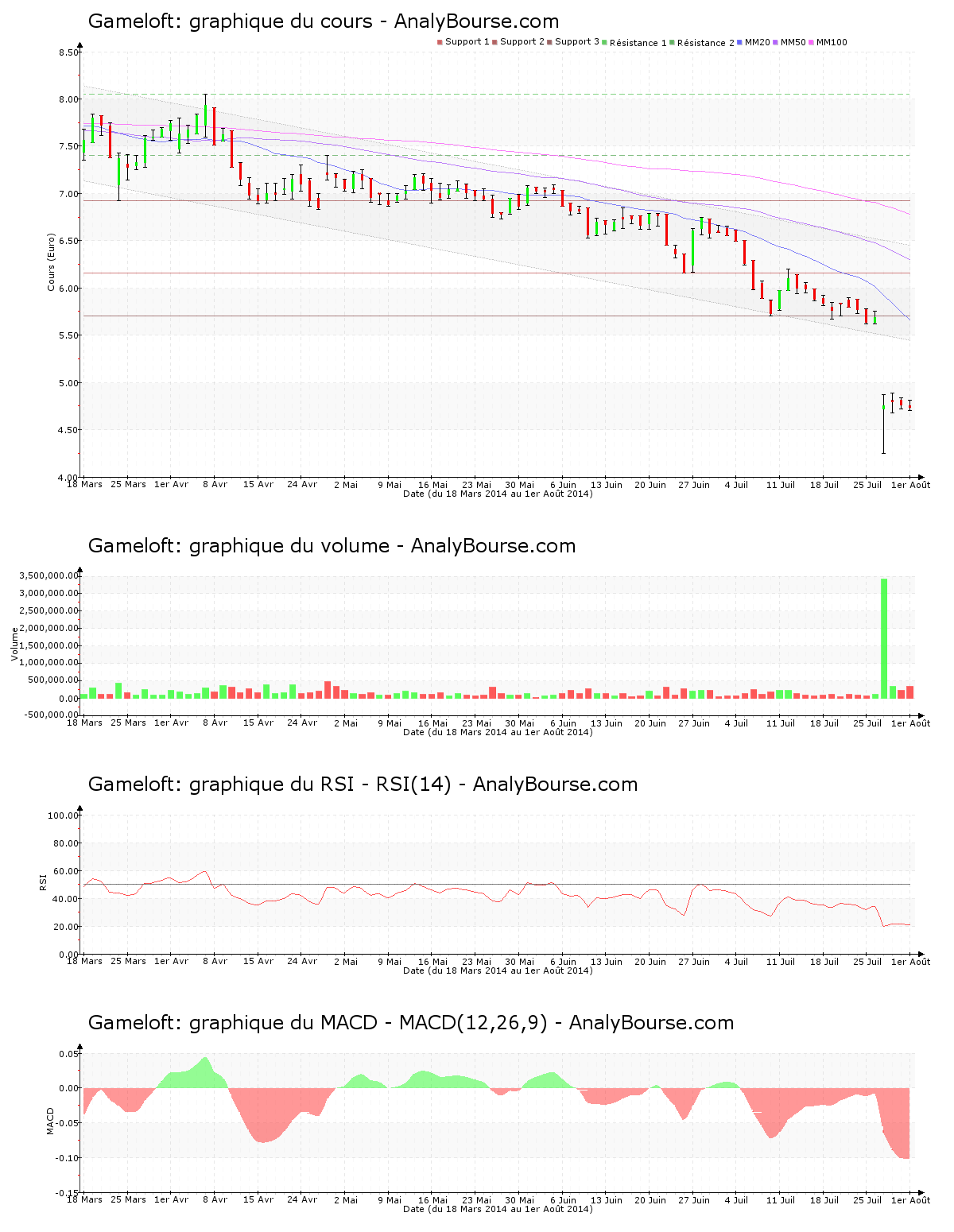Viewport: 954px width, 1232px height.
Task: Click the 7.00 value on price axis
Action: coord(68,194)
